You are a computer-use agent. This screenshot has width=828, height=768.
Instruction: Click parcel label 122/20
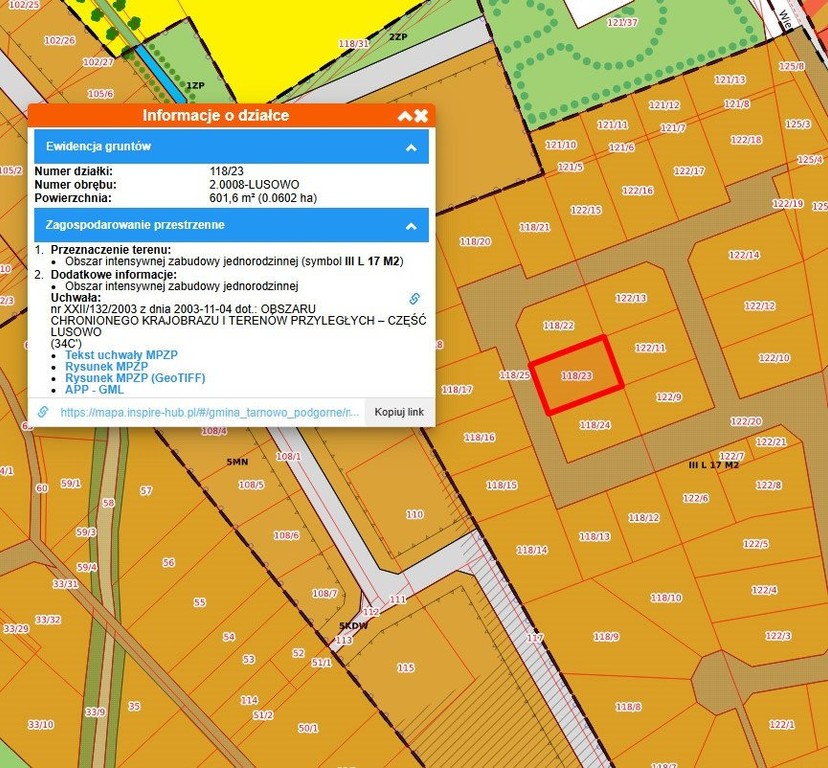(746, 421)
